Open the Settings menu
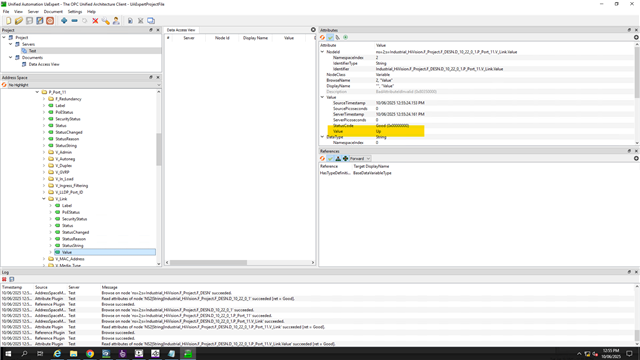This screenshot has height=360, width=640. [x=75, y=12]
